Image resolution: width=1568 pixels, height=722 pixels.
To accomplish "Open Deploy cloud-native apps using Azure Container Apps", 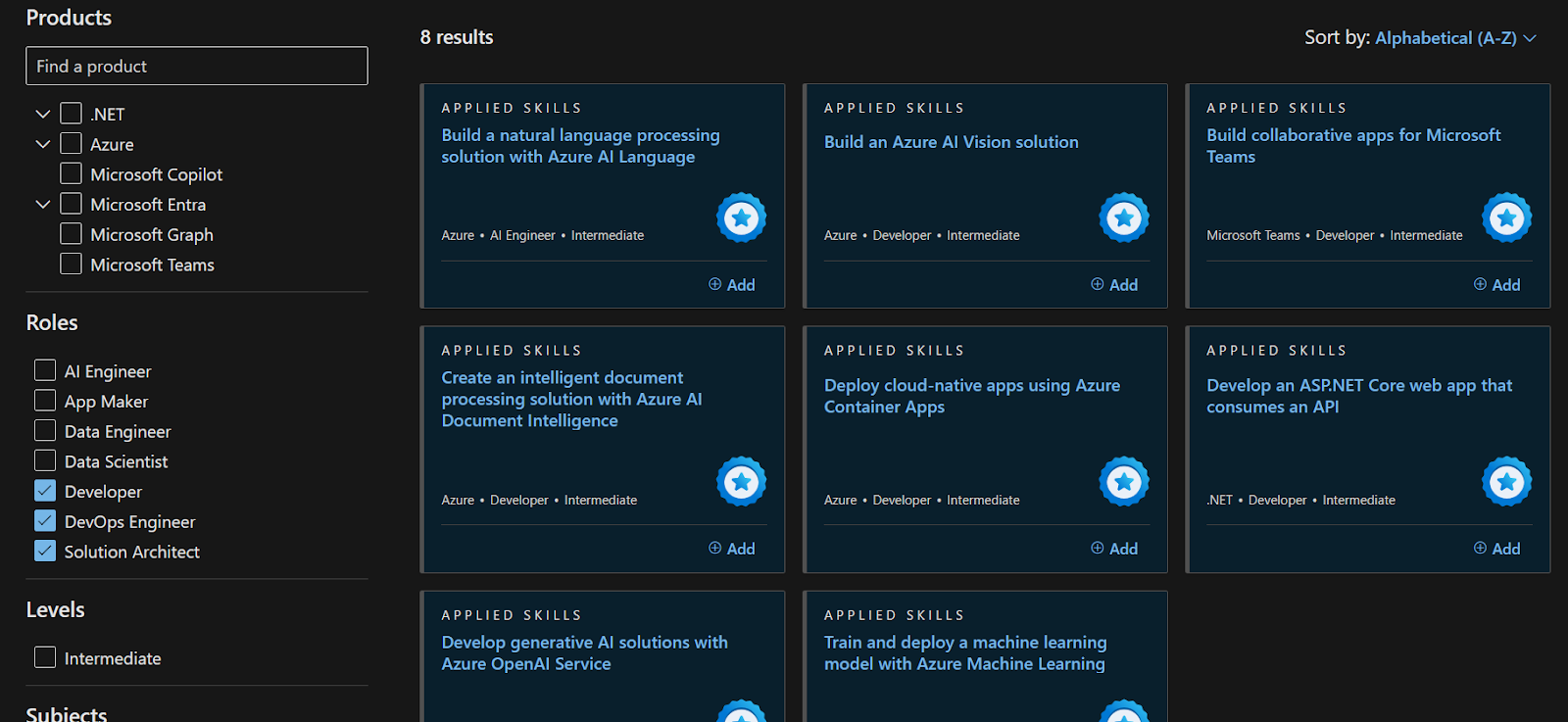I will [x=972, y=396].
